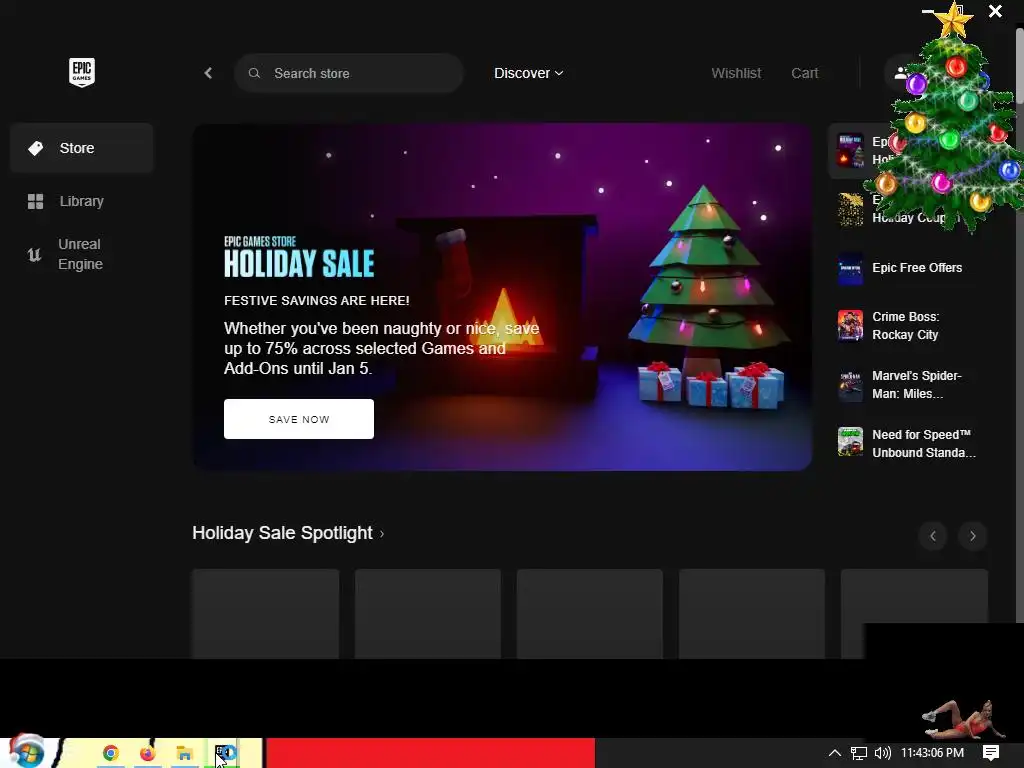Image resolution: width=1024 pixels, height=768 pixels.
Task: Click the Spider-Man thumbnail icon
Action: pyautogui.click(x=850, y=385)
